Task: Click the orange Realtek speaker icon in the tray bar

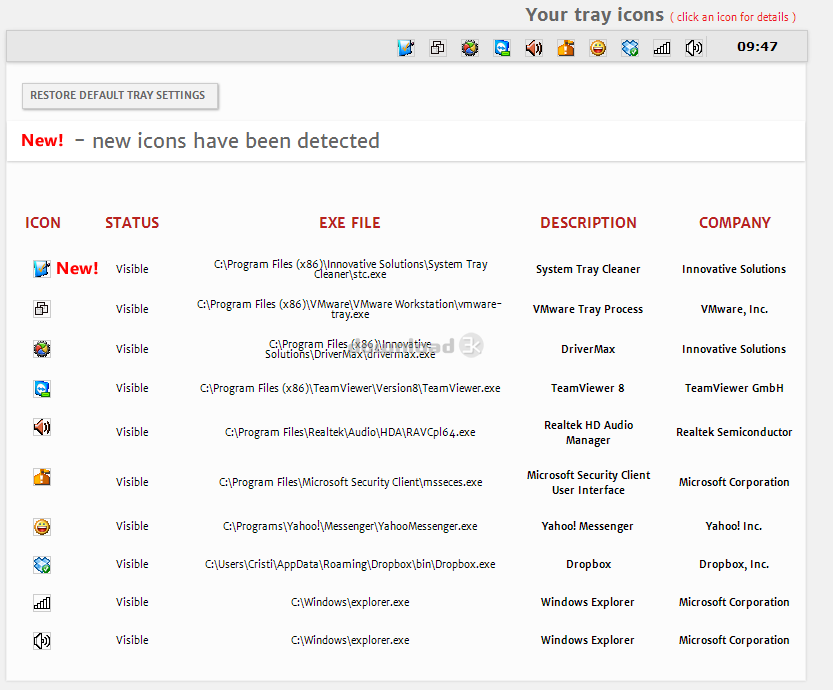Action: pos(534,48)
